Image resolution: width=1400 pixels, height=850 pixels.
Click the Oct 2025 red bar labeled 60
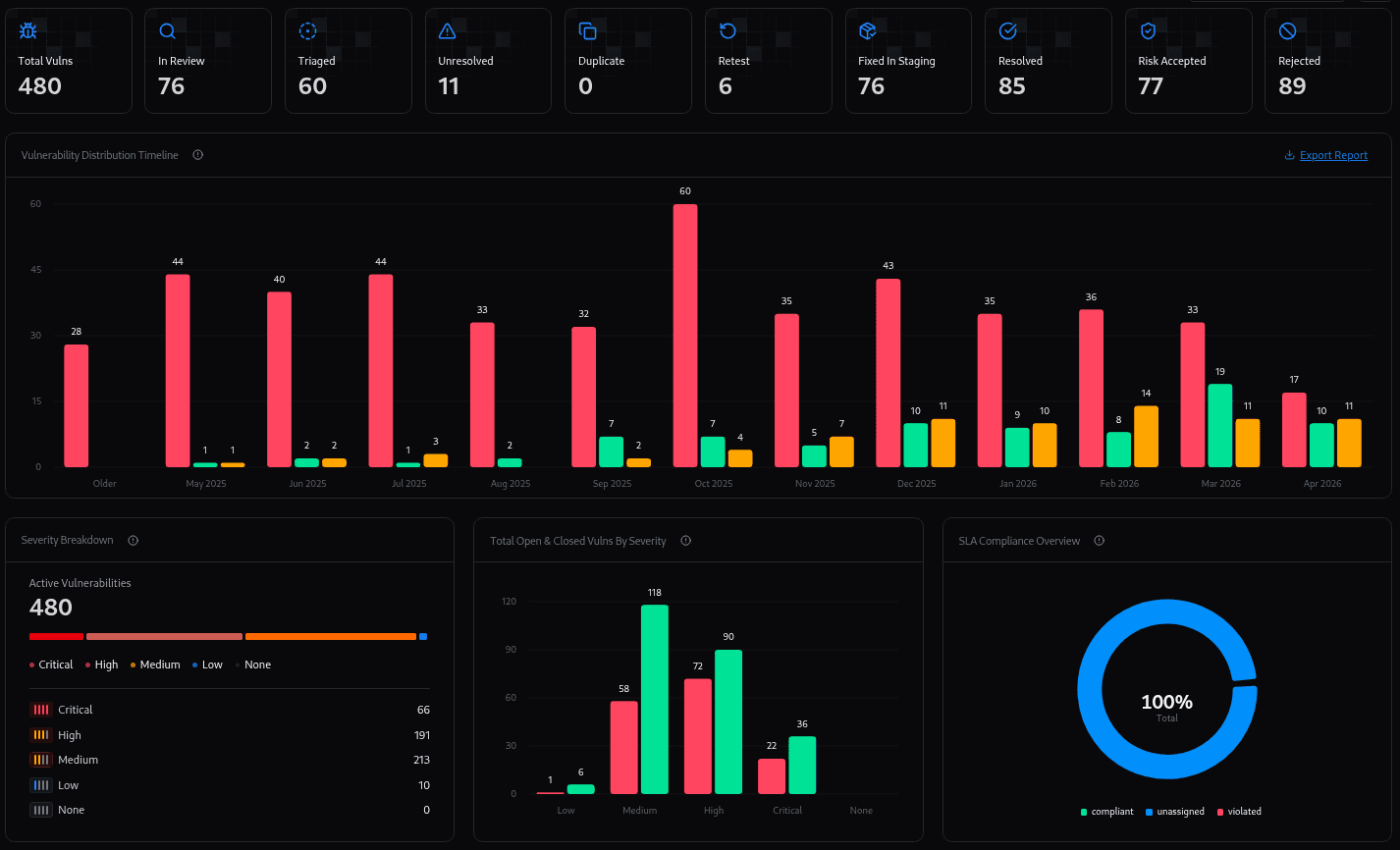coord(685,336)
